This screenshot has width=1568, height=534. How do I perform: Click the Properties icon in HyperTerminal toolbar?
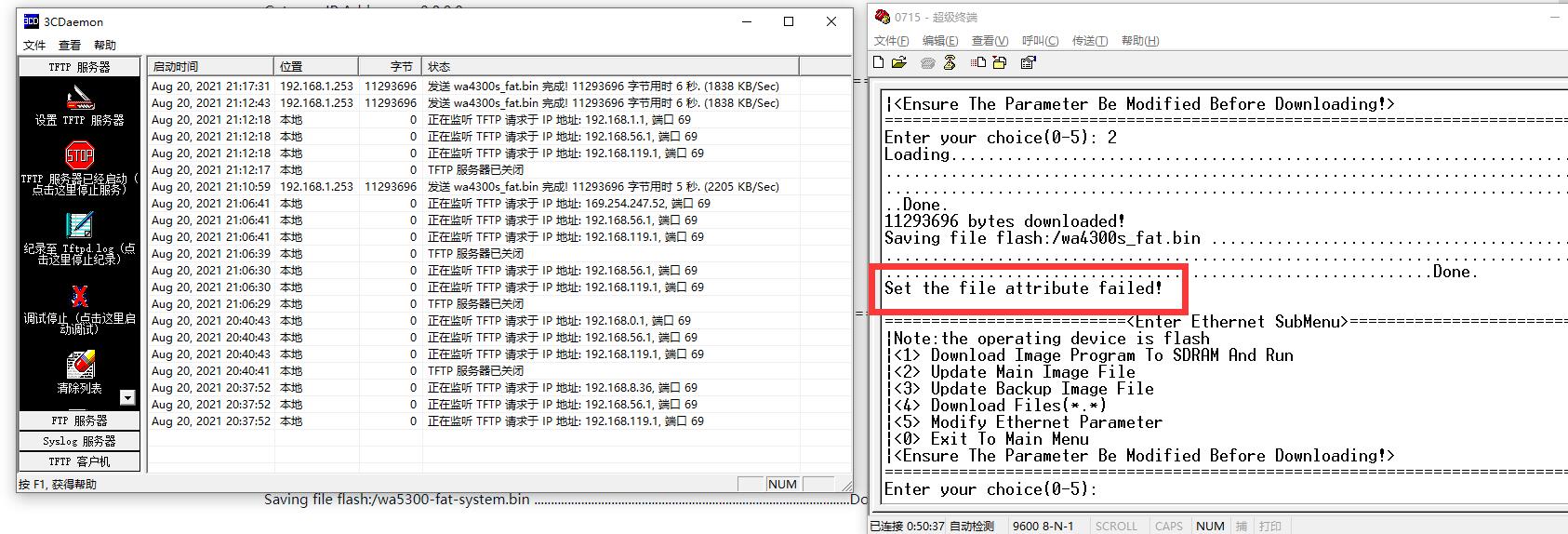1028,62
